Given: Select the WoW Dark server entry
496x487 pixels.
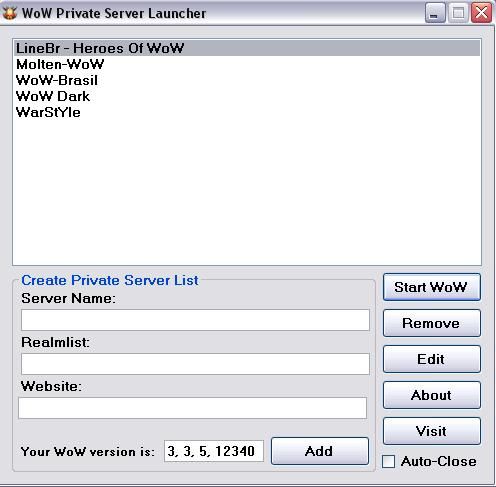Looking at the screenshot, I should 247,96.
